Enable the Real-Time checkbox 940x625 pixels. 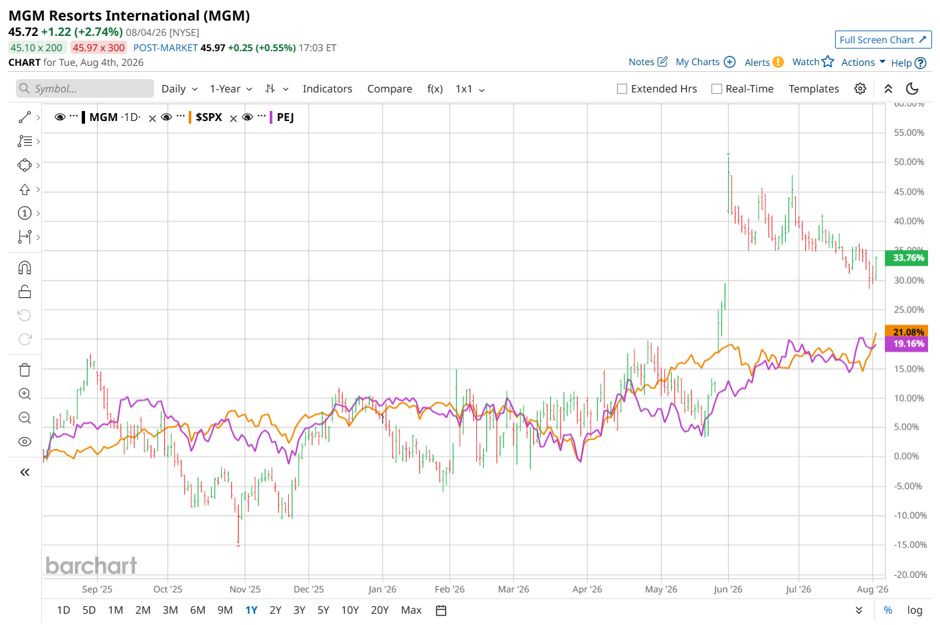click(x=716, y=89)
